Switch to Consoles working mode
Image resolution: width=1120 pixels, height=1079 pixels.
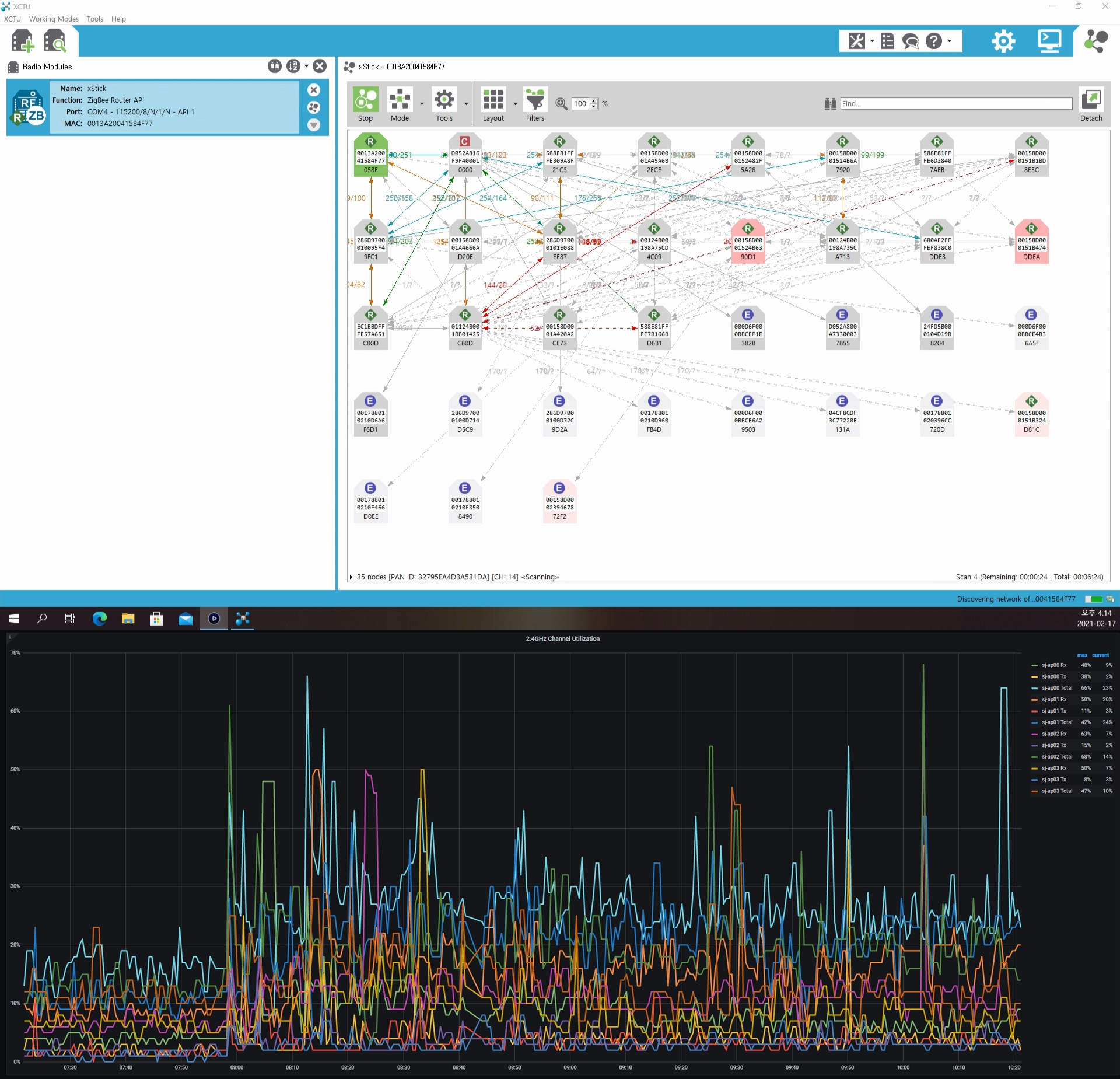(1049, 41)
